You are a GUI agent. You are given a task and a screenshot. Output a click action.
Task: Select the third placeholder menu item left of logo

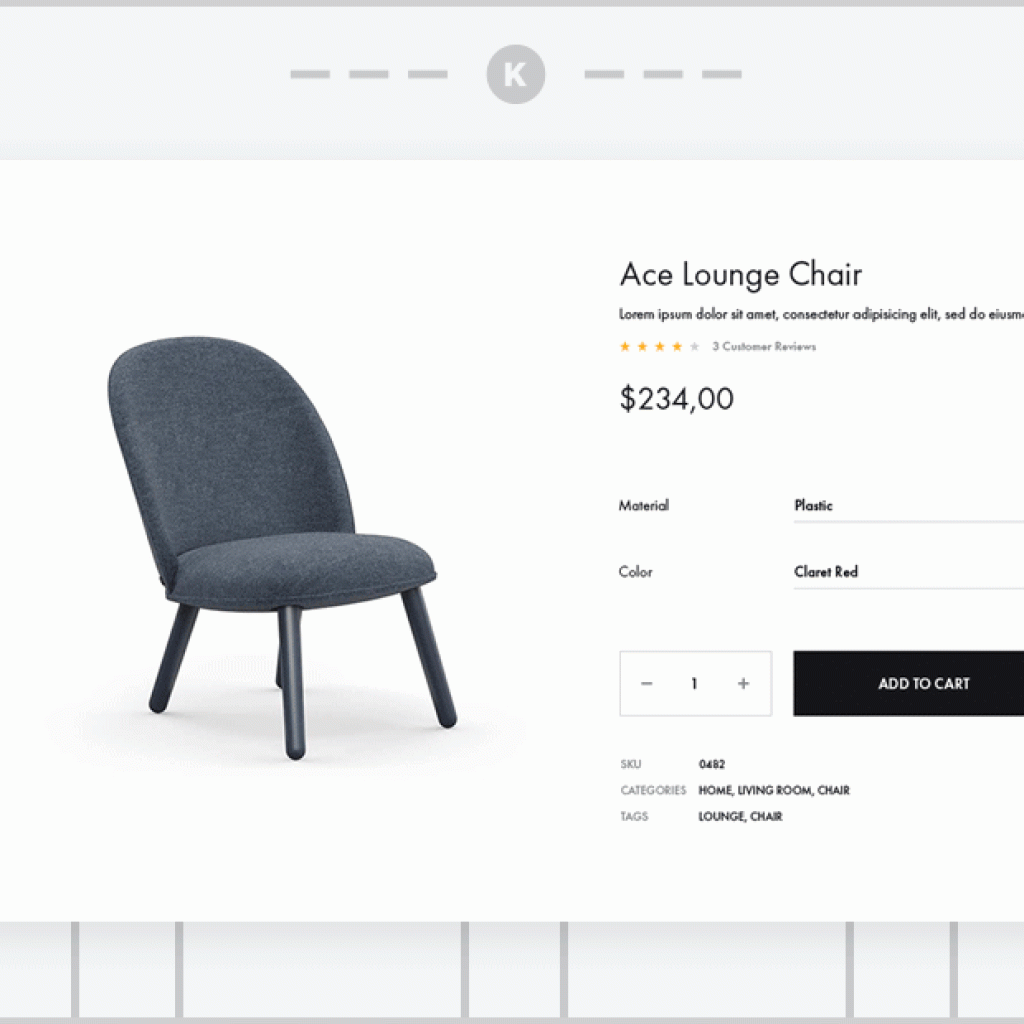(x=428, y=74)
